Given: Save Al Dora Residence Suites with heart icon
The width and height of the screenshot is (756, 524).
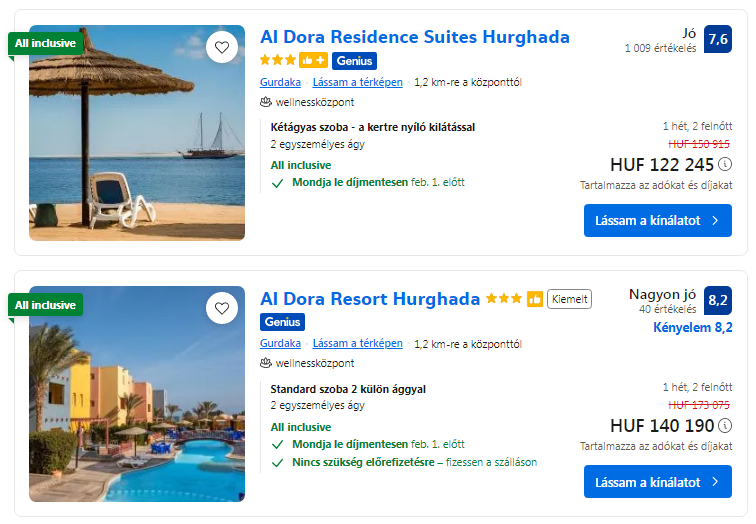Looking at the screenshot, I should (x=221, y=47).
